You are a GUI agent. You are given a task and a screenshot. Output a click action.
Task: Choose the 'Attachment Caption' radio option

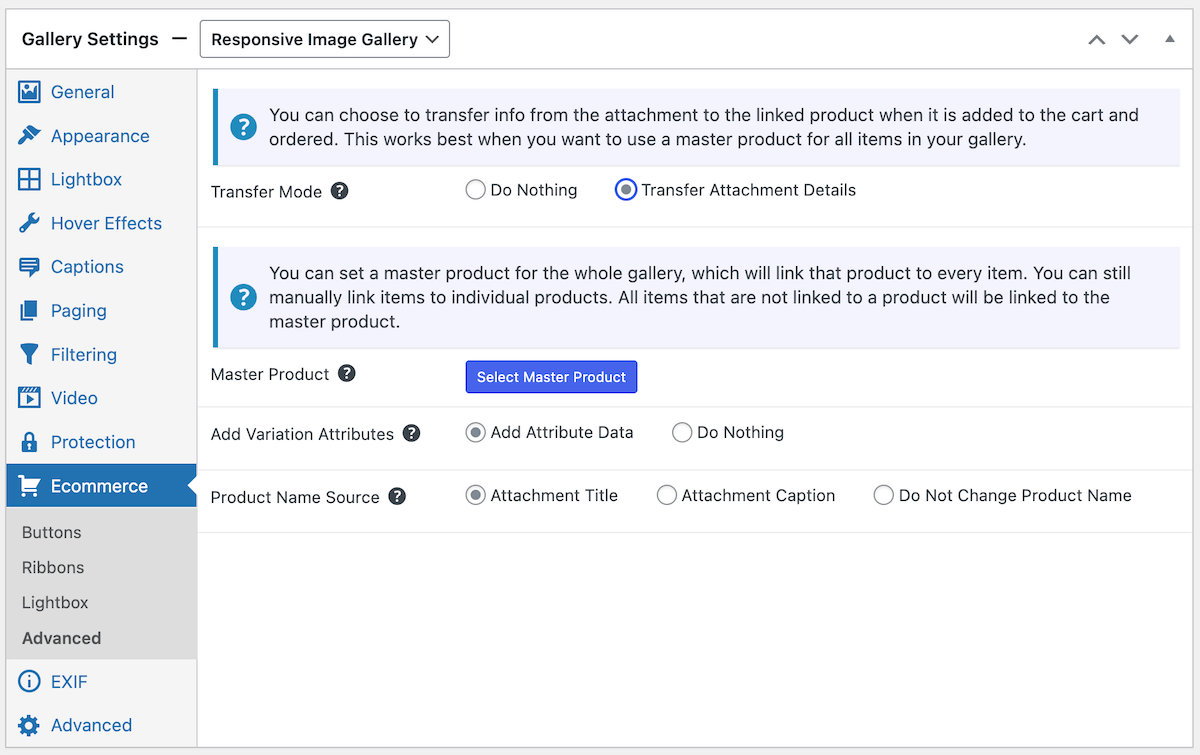(x=667, y=496)
